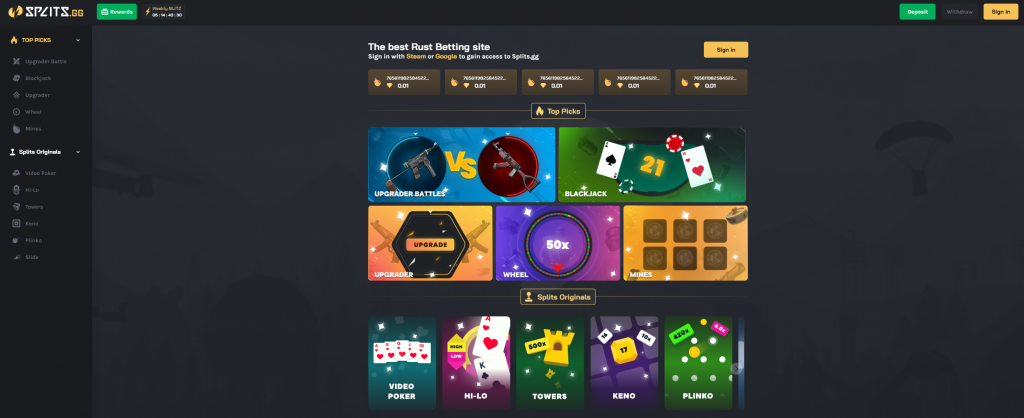Image resolution: width=1024 pixels, height=418 pixels.
Task: Open Slide in the sidebar
Action: pos(32,257)
